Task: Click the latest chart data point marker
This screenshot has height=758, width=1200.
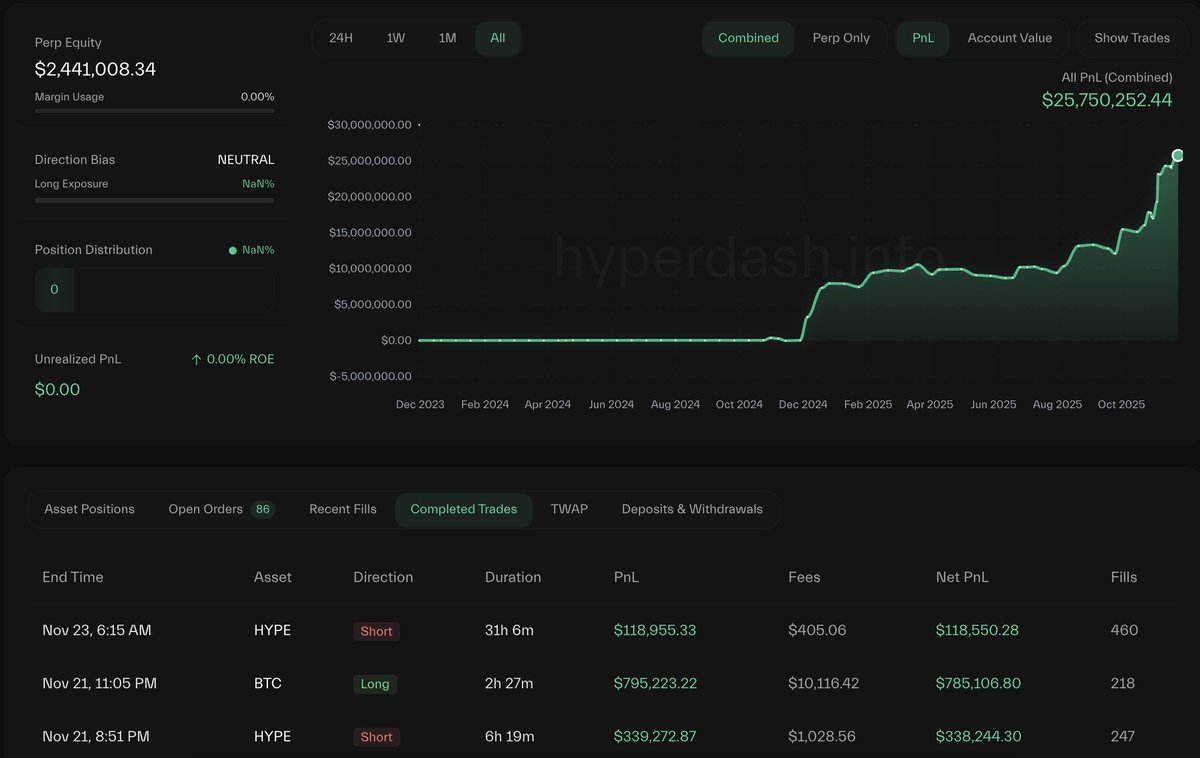Action: click(1178, 155)
